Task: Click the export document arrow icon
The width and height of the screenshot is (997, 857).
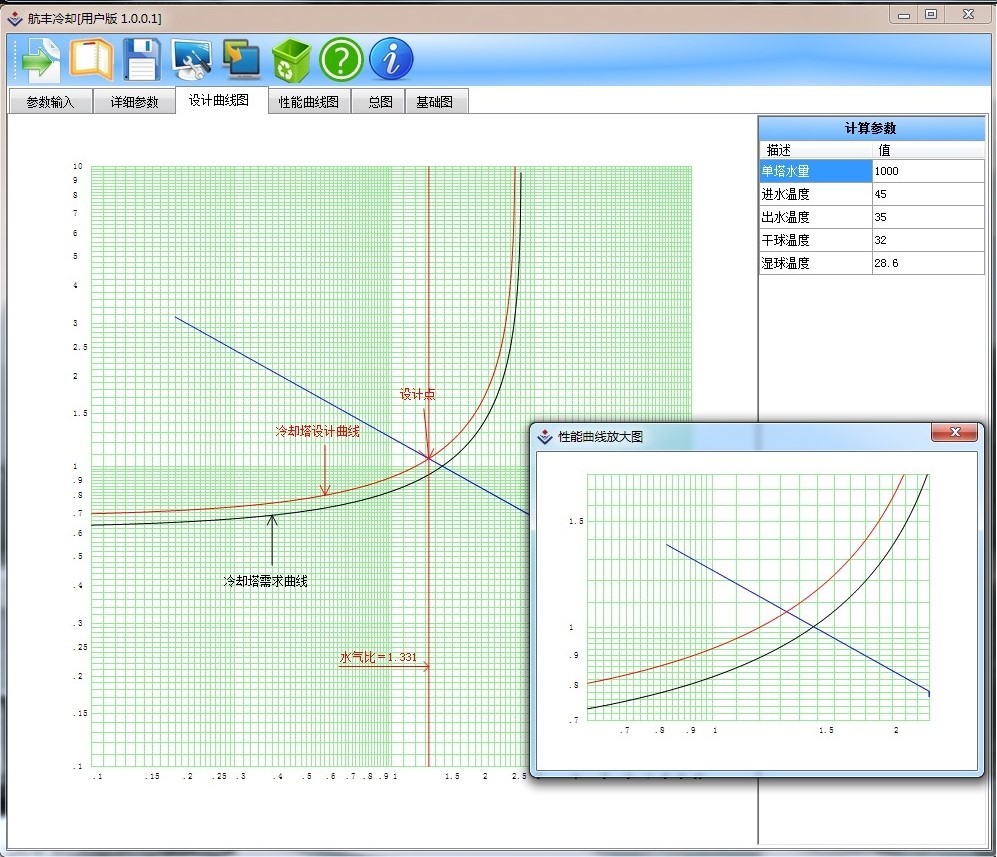Action: (x=41, y=60)
